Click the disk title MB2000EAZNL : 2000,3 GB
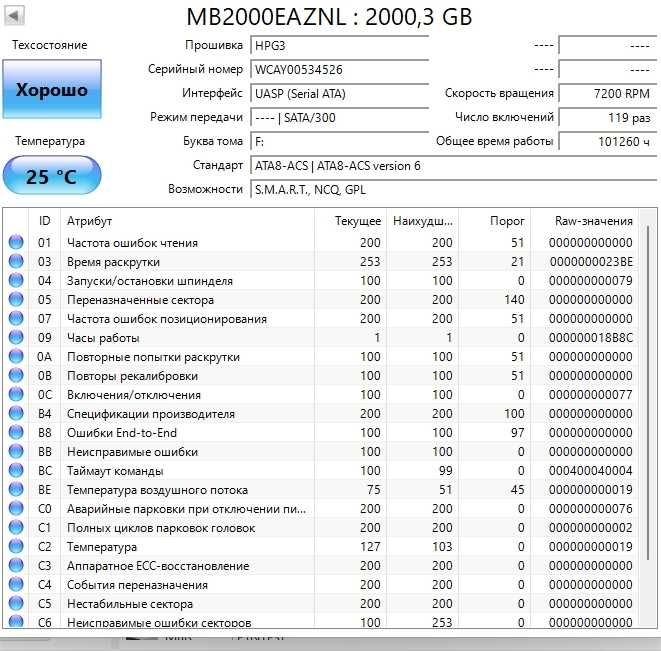 [329, 17]
